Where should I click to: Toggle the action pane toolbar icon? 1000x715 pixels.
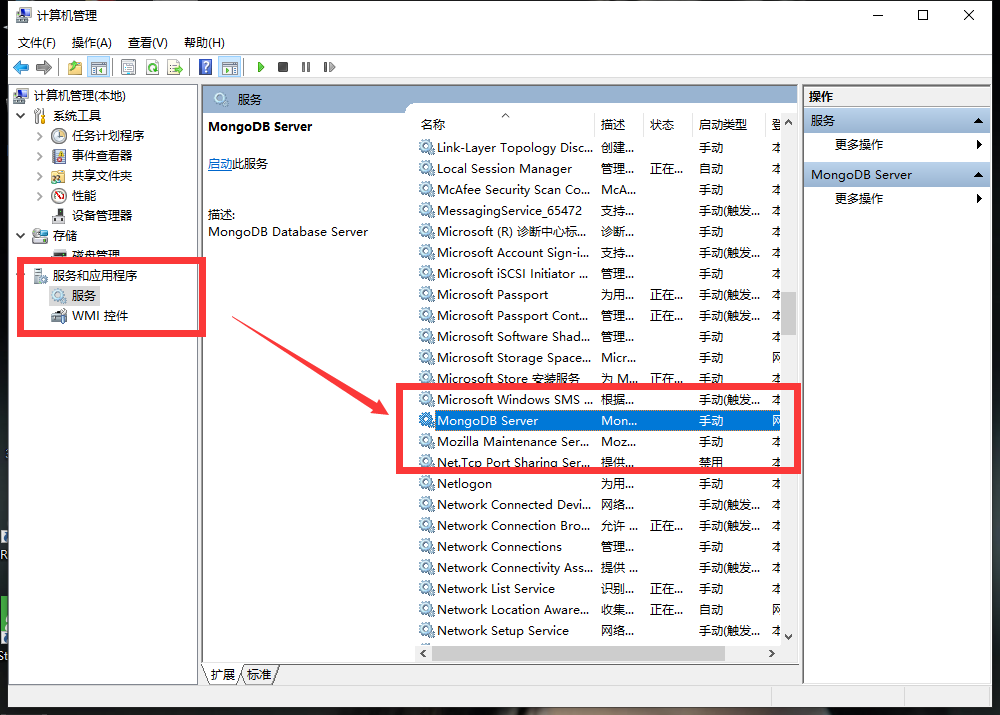coord(230,67)
